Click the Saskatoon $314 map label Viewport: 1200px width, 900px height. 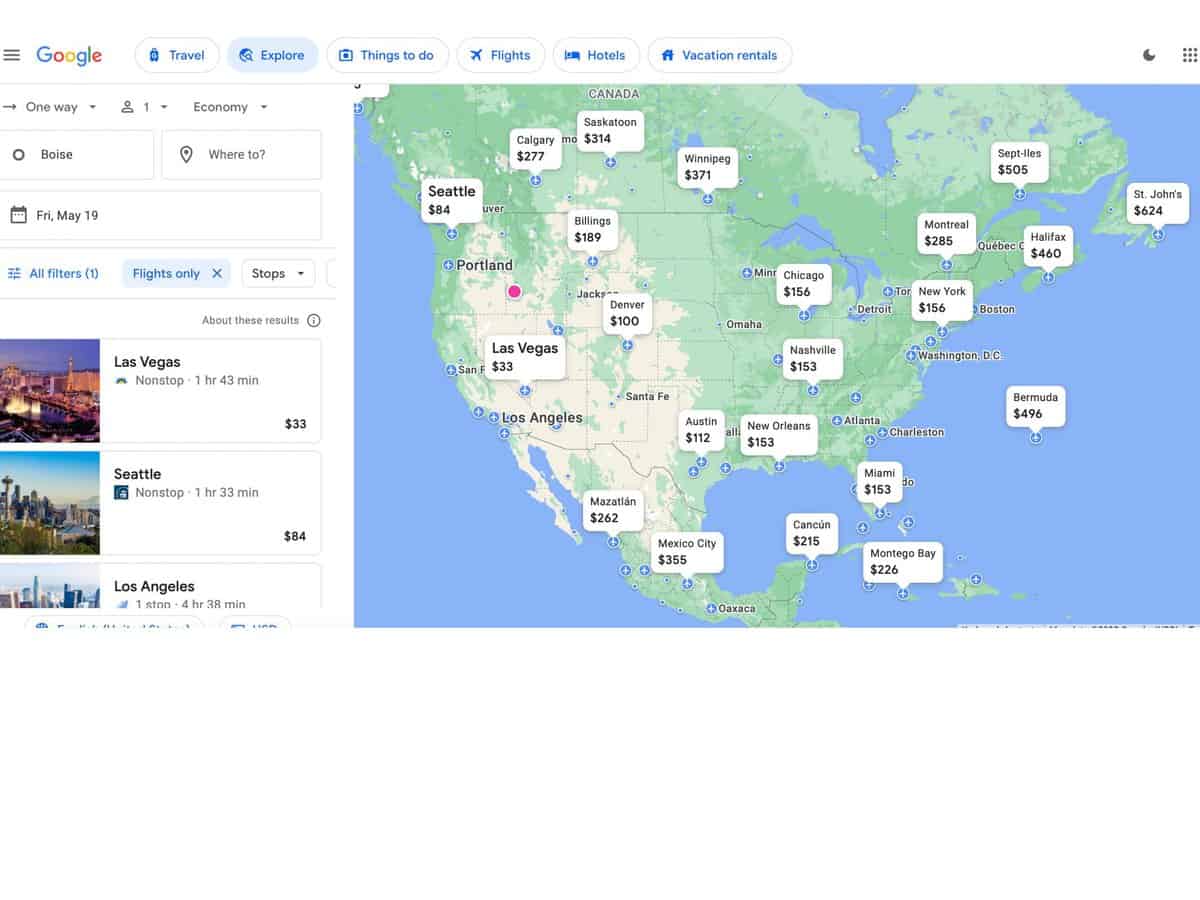(610, 130)
